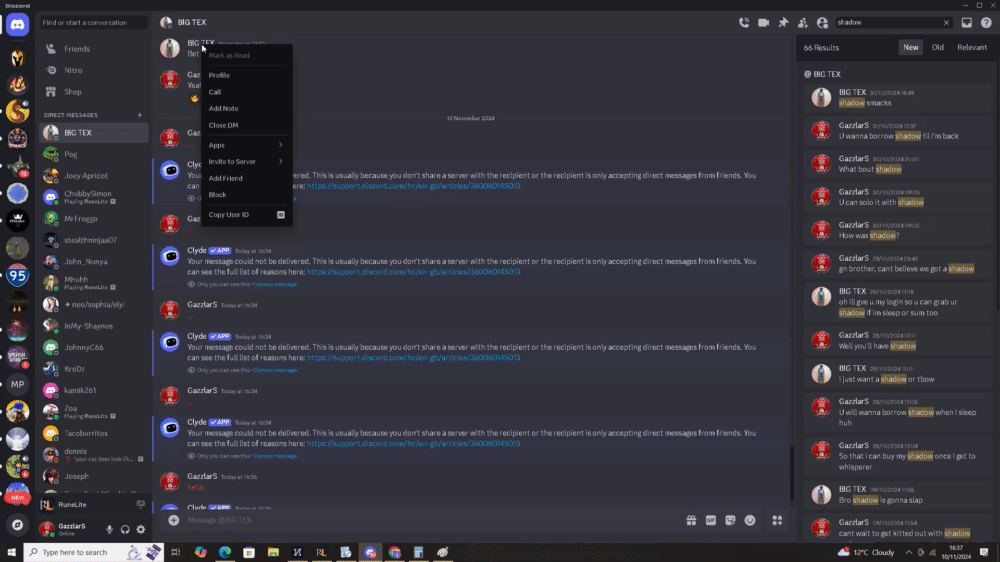Open the message attachment plus button

(173, 520)
